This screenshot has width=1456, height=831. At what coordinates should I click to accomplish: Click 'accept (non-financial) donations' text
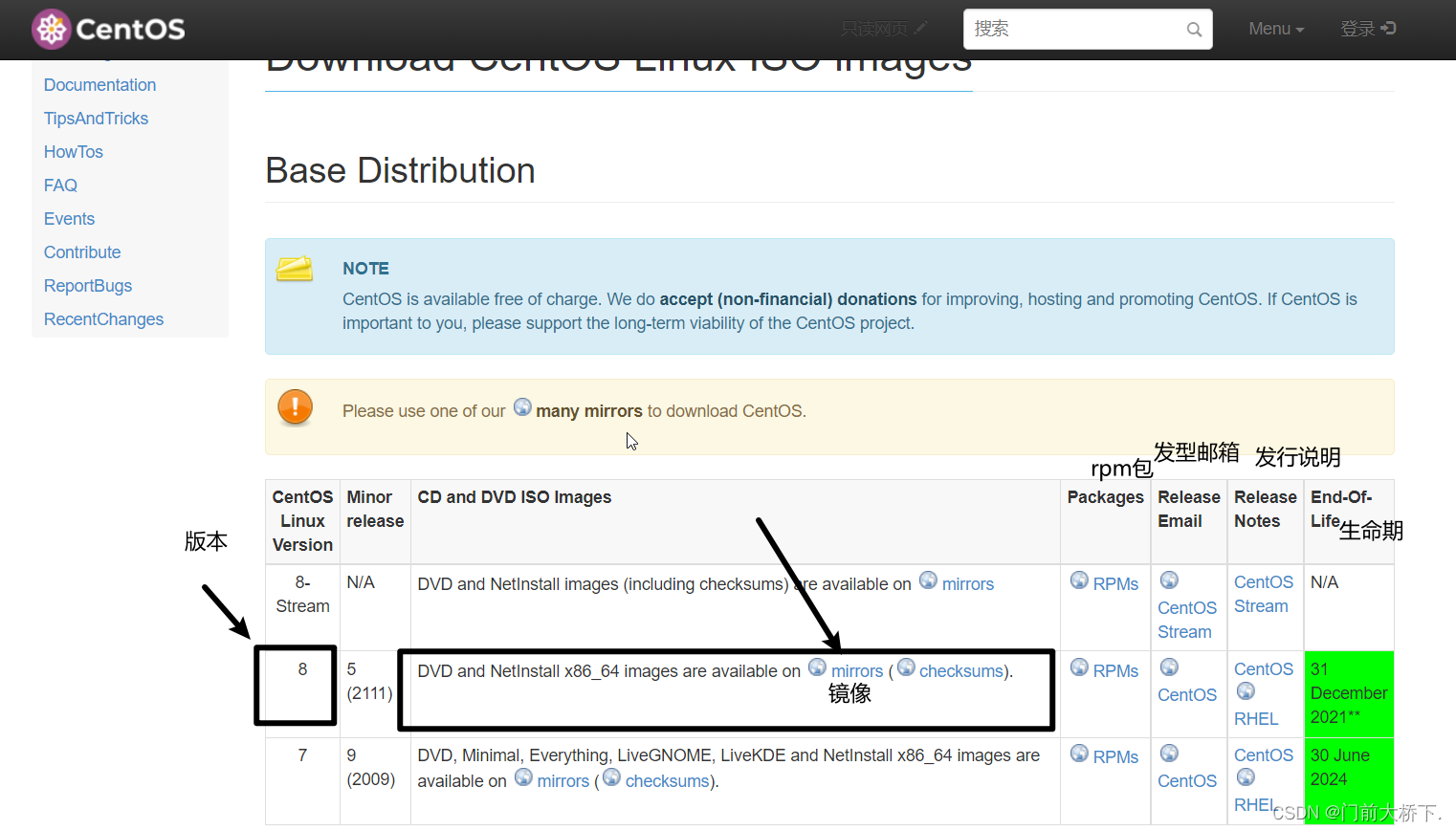[788, 299]
